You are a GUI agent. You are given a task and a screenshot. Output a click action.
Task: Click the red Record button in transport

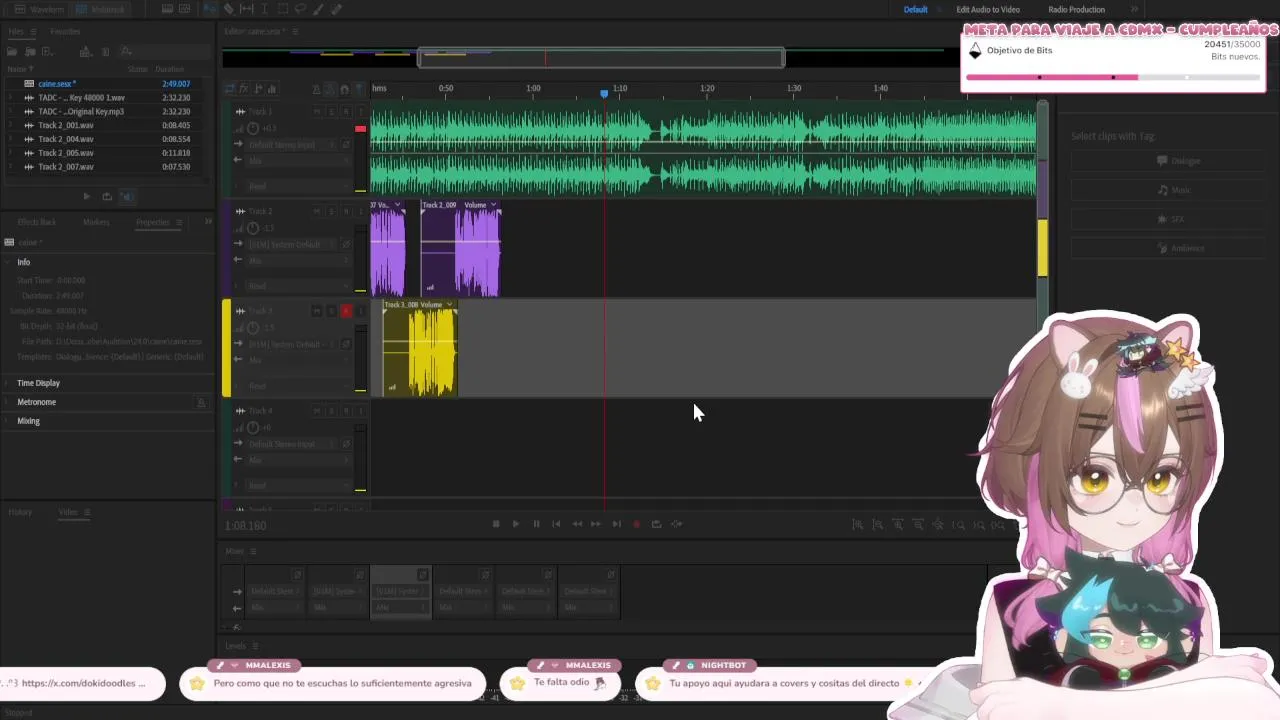click(636, 524)
